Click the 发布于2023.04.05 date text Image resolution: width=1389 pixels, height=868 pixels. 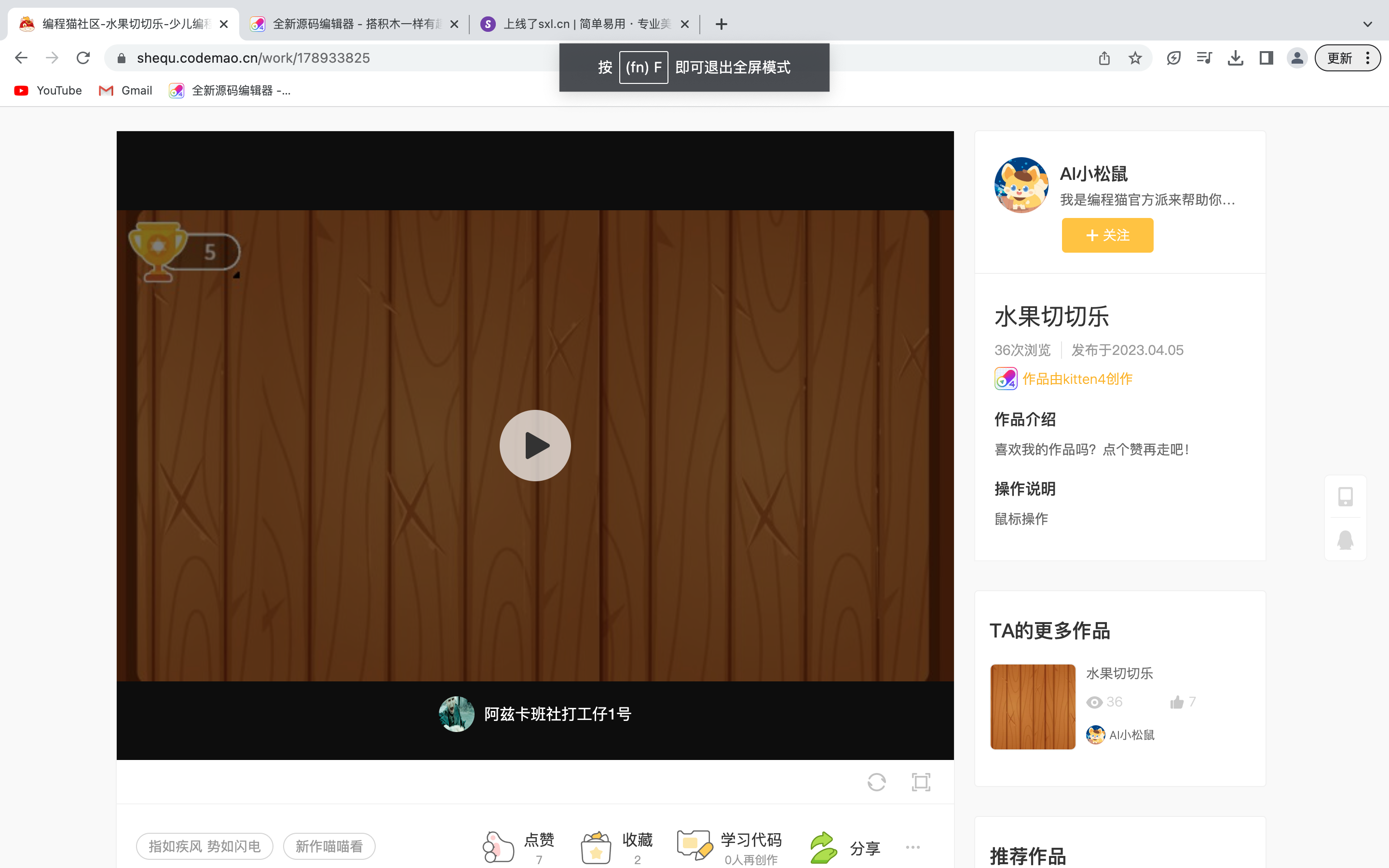pyautogui.click(x=1127, y=350)
